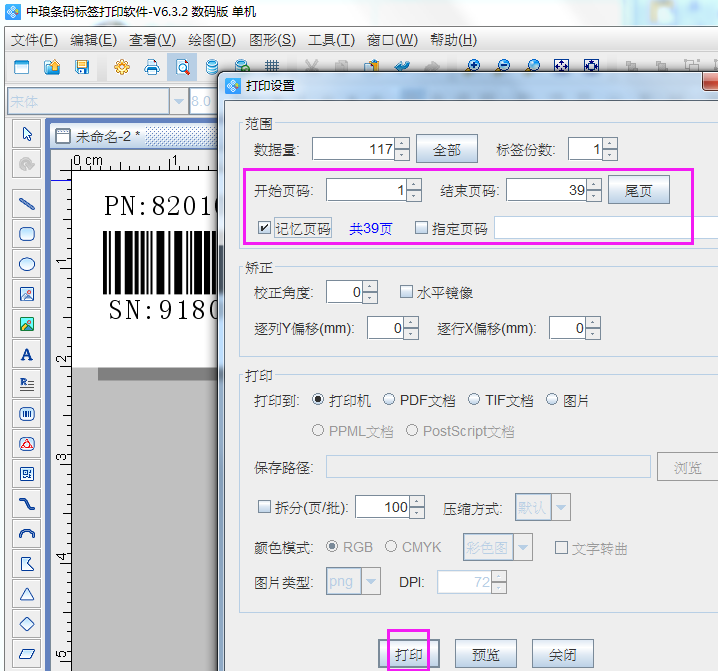Choose the ellipse shape tool
This screenshot has height=671, width=718.
27,264
